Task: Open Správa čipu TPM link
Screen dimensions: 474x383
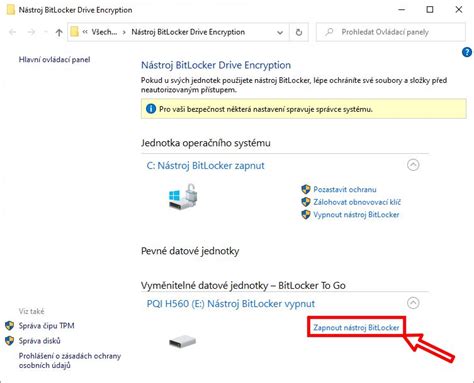Action: click(46, 326)
